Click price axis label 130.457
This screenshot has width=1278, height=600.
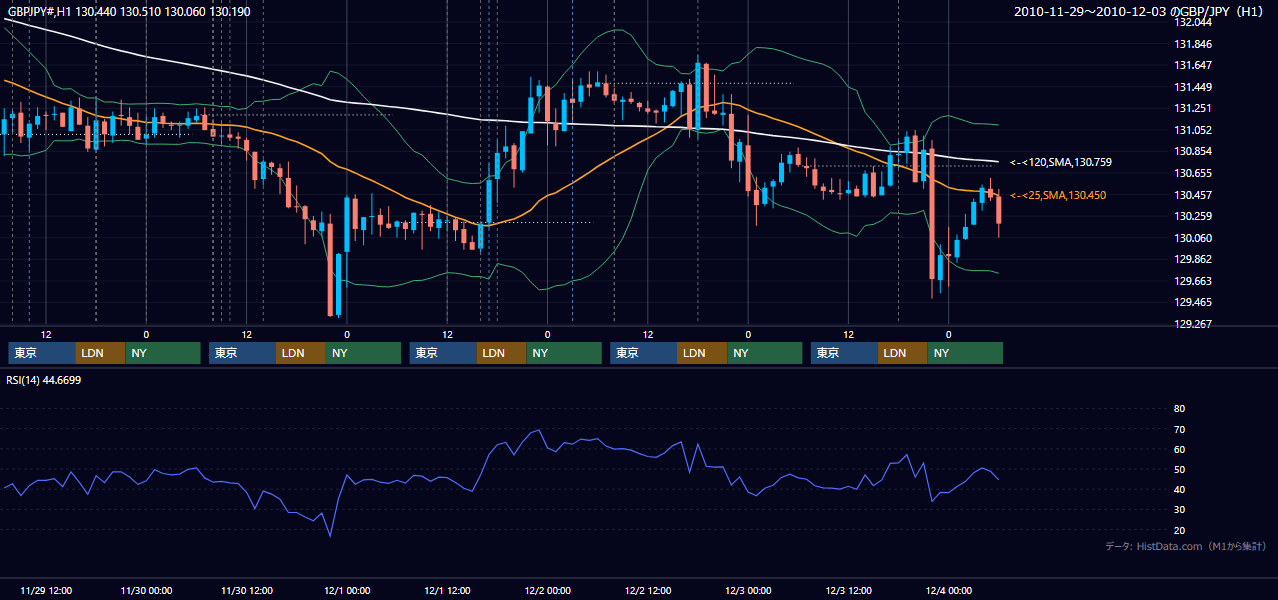pyautogui.click(x=1192, y=195)
